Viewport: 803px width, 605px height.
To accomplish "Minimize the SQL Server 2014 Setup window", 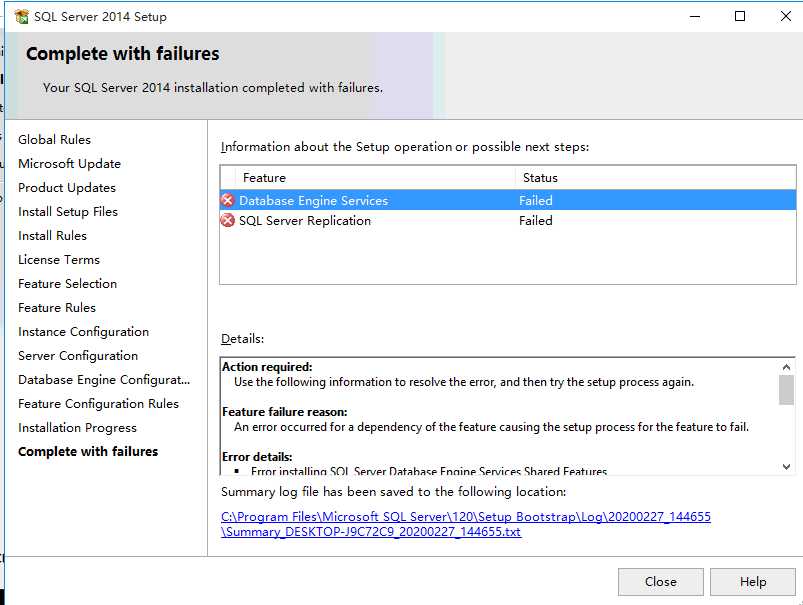I will tap(694, 16).
